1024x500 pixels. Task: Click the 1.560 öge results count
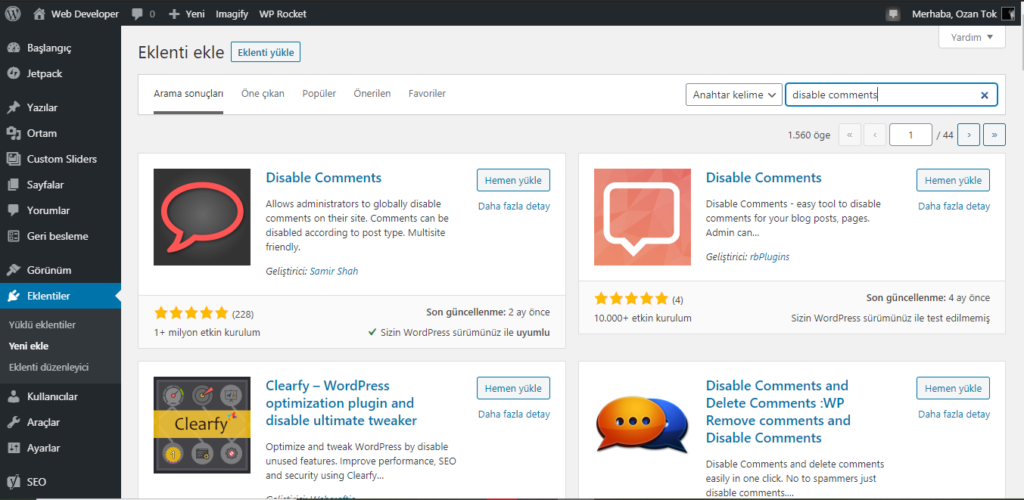click(x=808, y=135)
